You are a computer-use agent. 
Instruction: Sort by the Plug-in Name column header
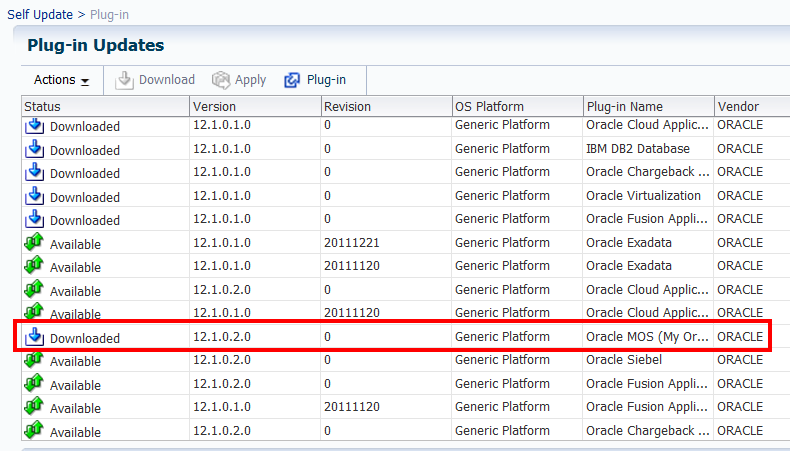(648, 106)
